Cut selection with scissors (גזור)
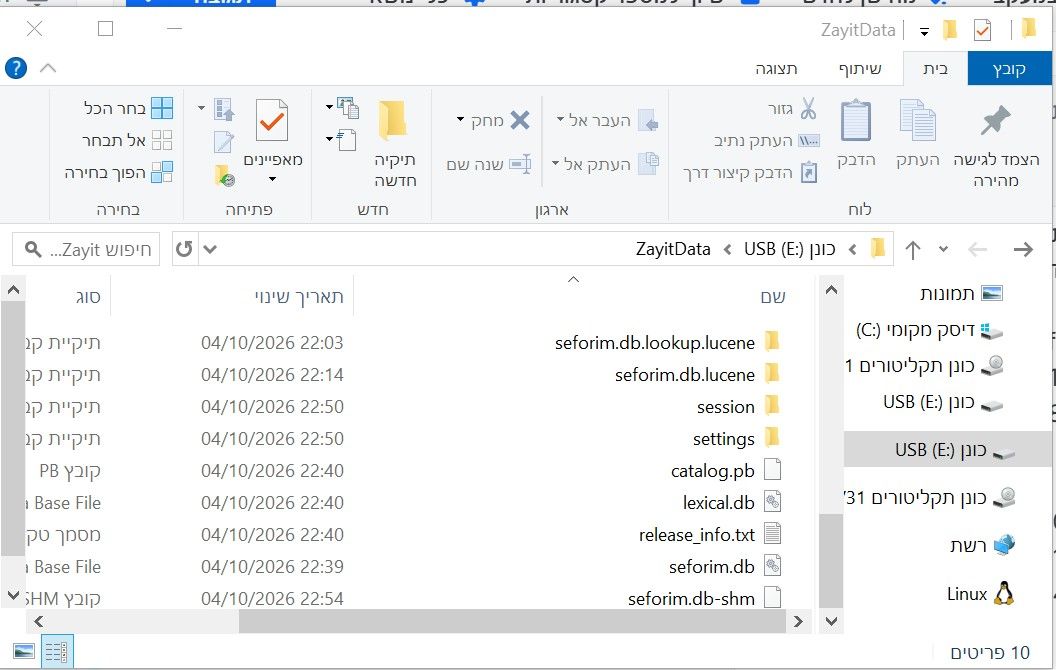This screenshot has width=1056, height=670. [x=793, y=108]
